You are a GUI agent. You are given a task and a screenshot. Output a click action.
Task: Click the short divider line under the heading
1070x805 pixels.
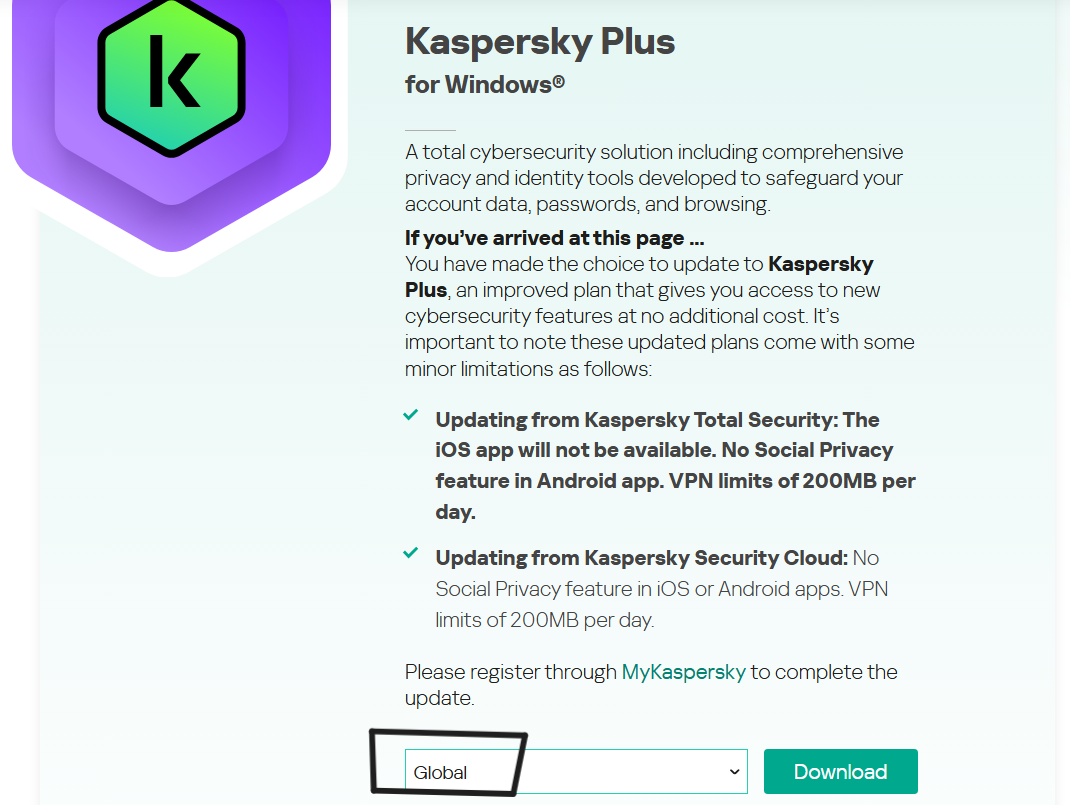click(x=430, y=130)
